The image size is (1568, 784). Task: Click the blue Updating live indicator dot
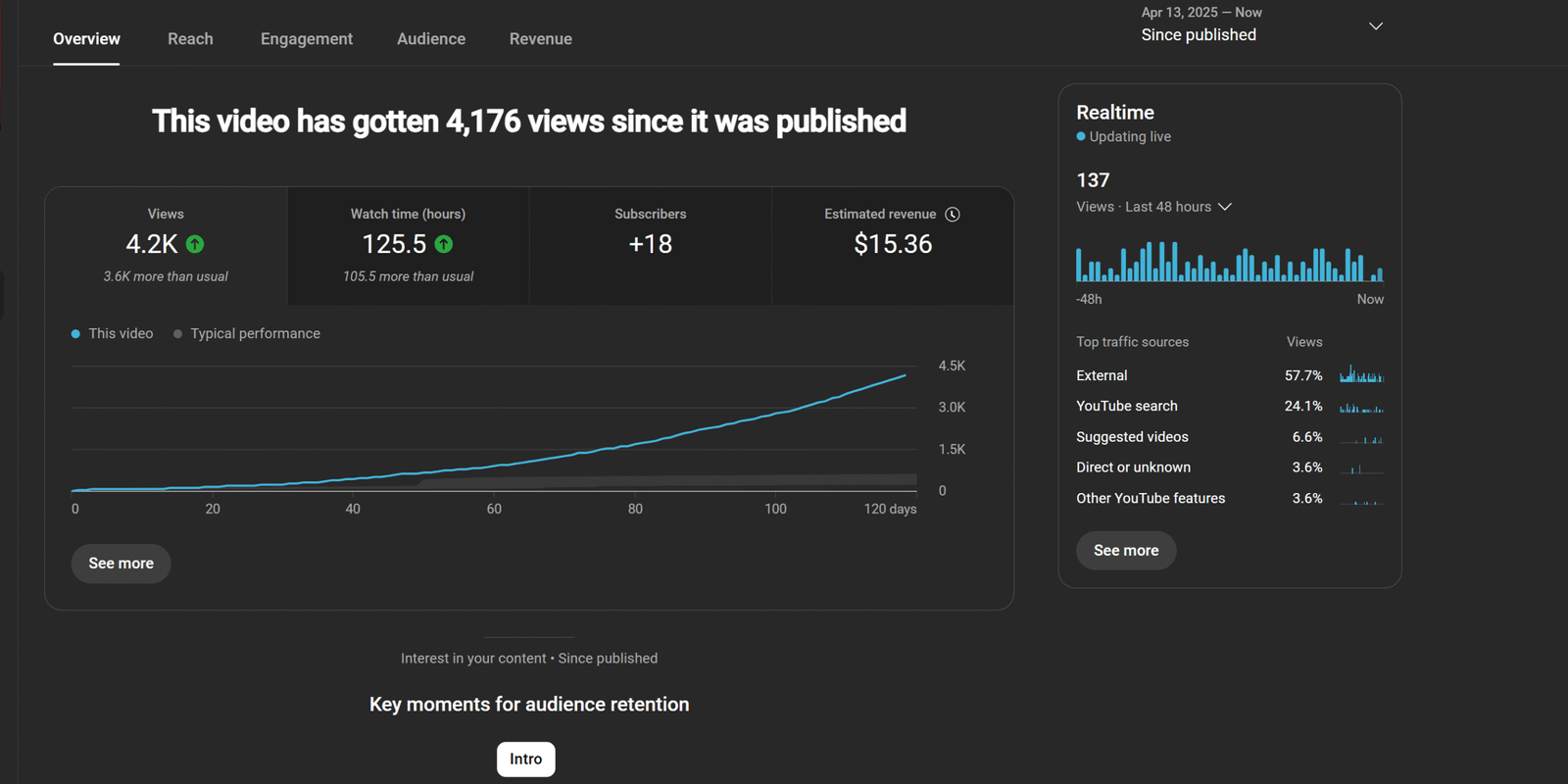(x=1081, y=137)
